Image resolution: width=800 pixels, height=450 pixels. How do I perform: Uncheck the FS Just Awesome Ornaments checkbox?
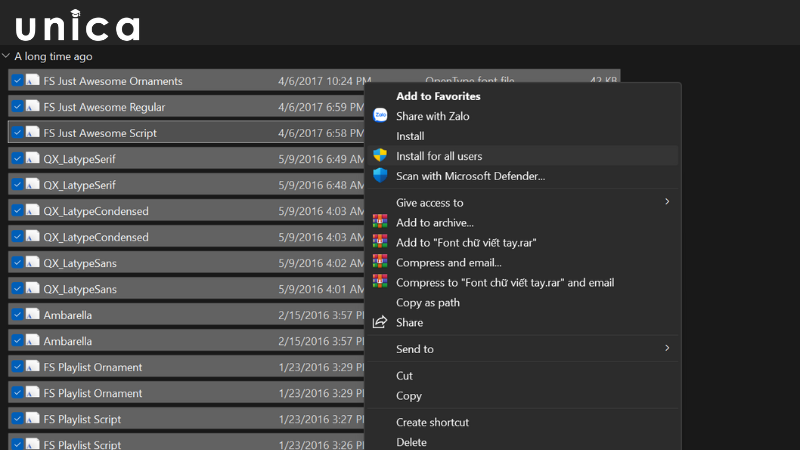[x=17, y=81]
